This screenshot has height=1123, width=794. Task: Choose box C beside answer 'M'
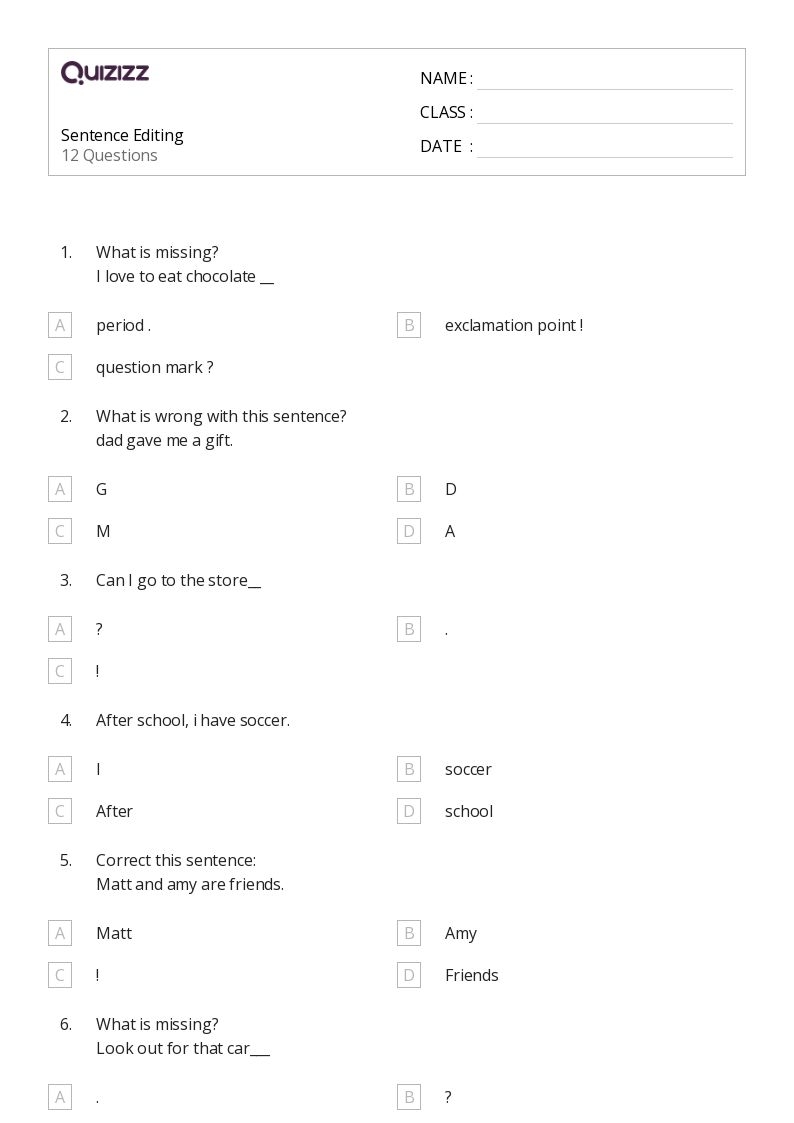click(60, 531)
